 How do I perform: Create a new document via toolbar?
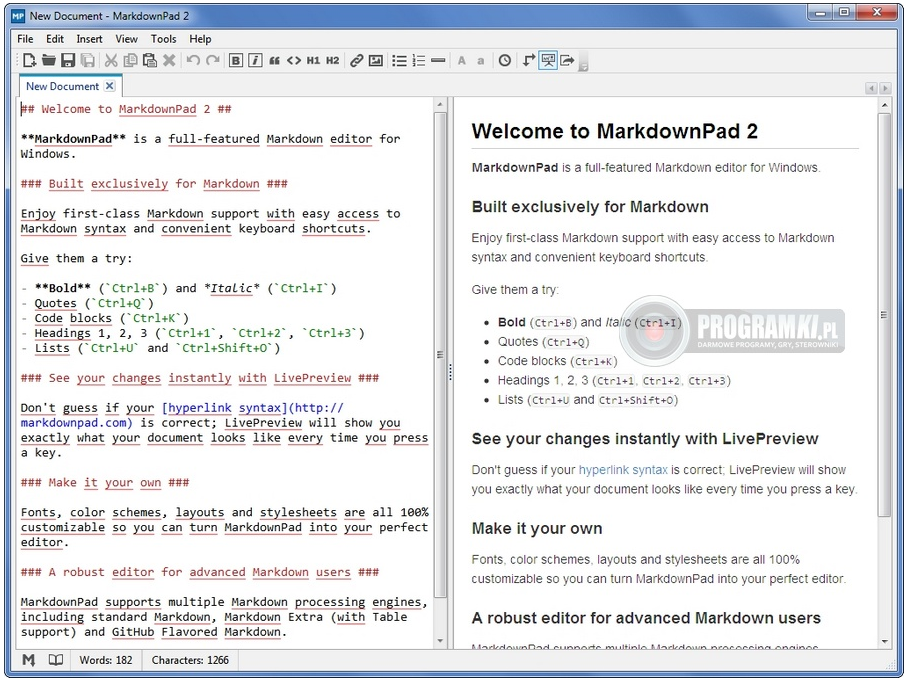29,60
